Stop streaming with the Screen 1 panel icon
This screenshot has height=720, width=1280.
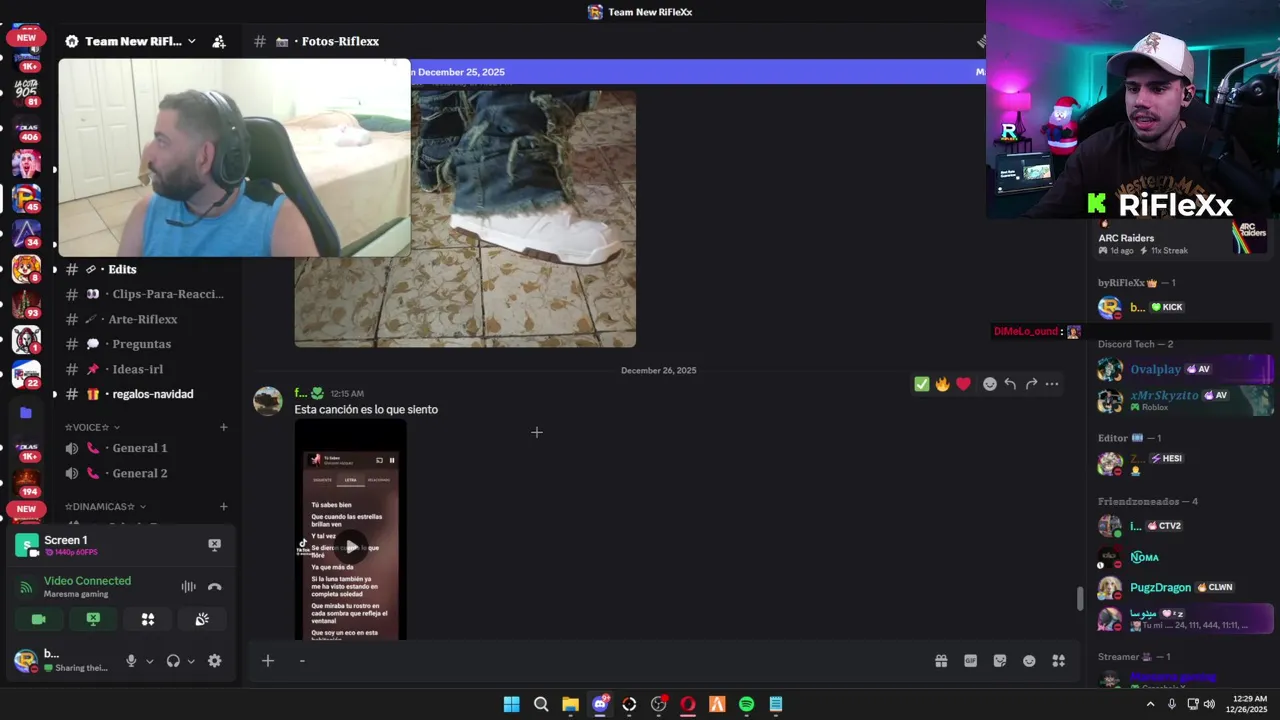click(214, 544)
